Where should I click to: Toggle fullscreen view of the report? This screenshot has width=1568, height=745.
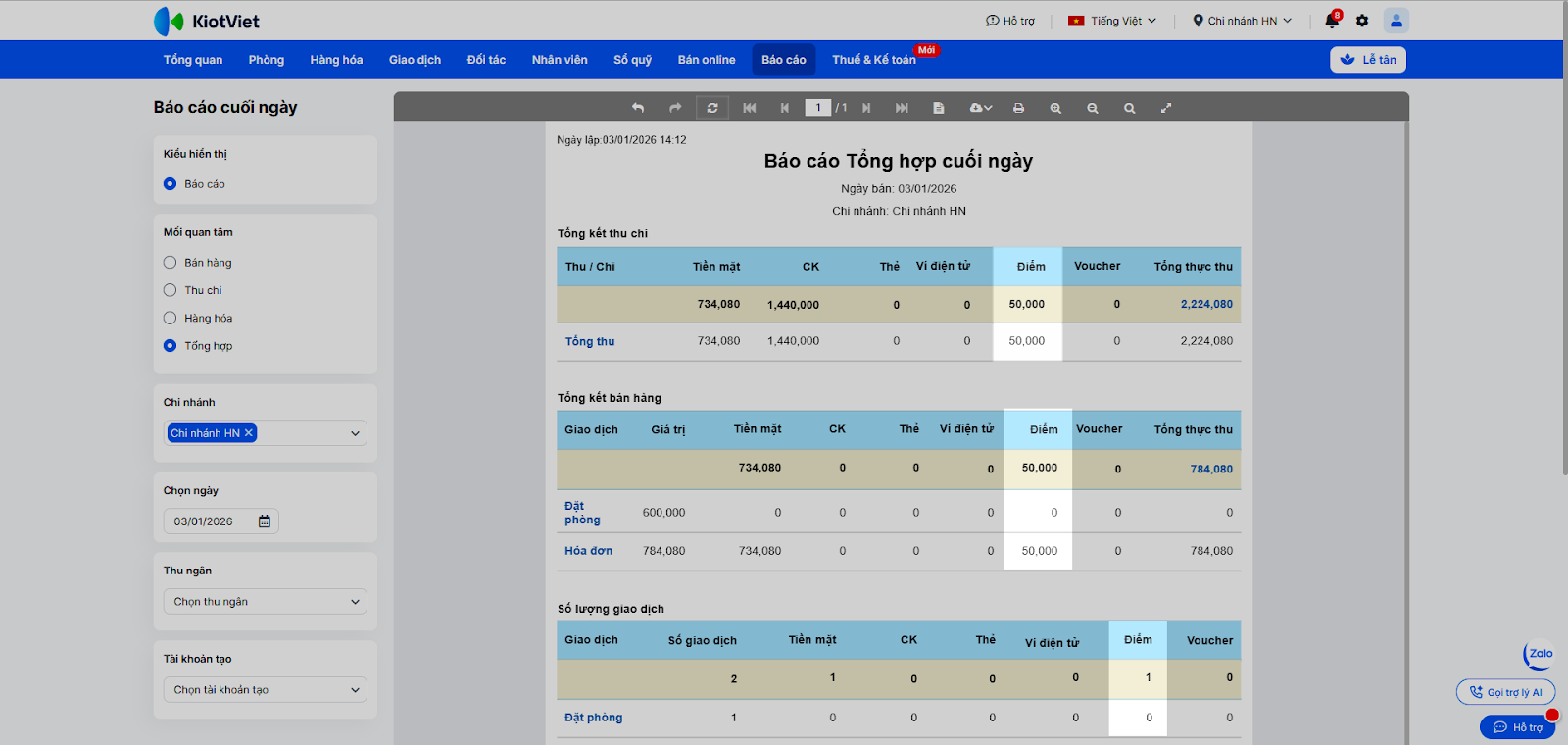[x=1166, y=108]
